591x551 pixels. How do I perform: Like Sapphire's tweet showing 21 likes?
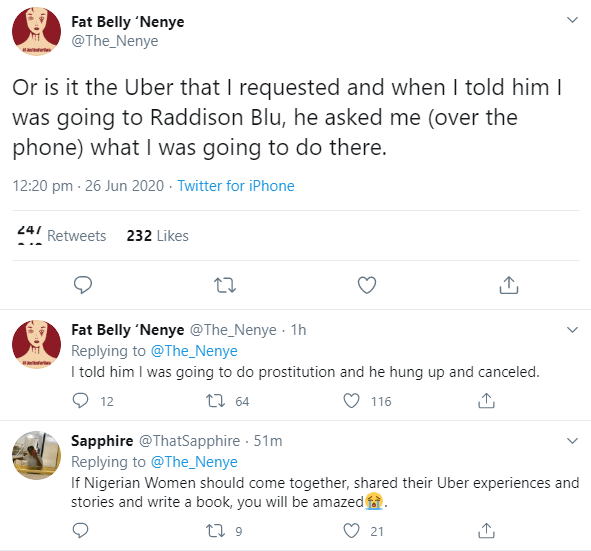pyautogui.click(x=351, y=531)
